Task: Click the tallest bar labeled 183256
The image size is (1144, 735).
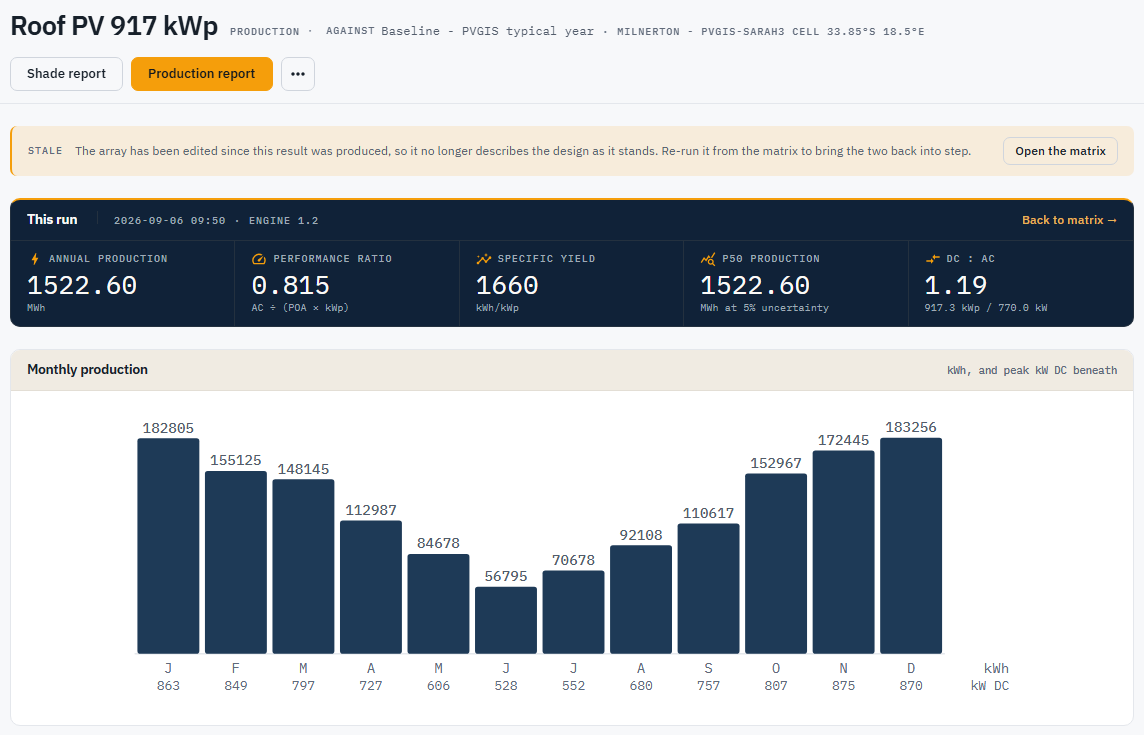Action: pyautogui.click(x=911, y=545)
